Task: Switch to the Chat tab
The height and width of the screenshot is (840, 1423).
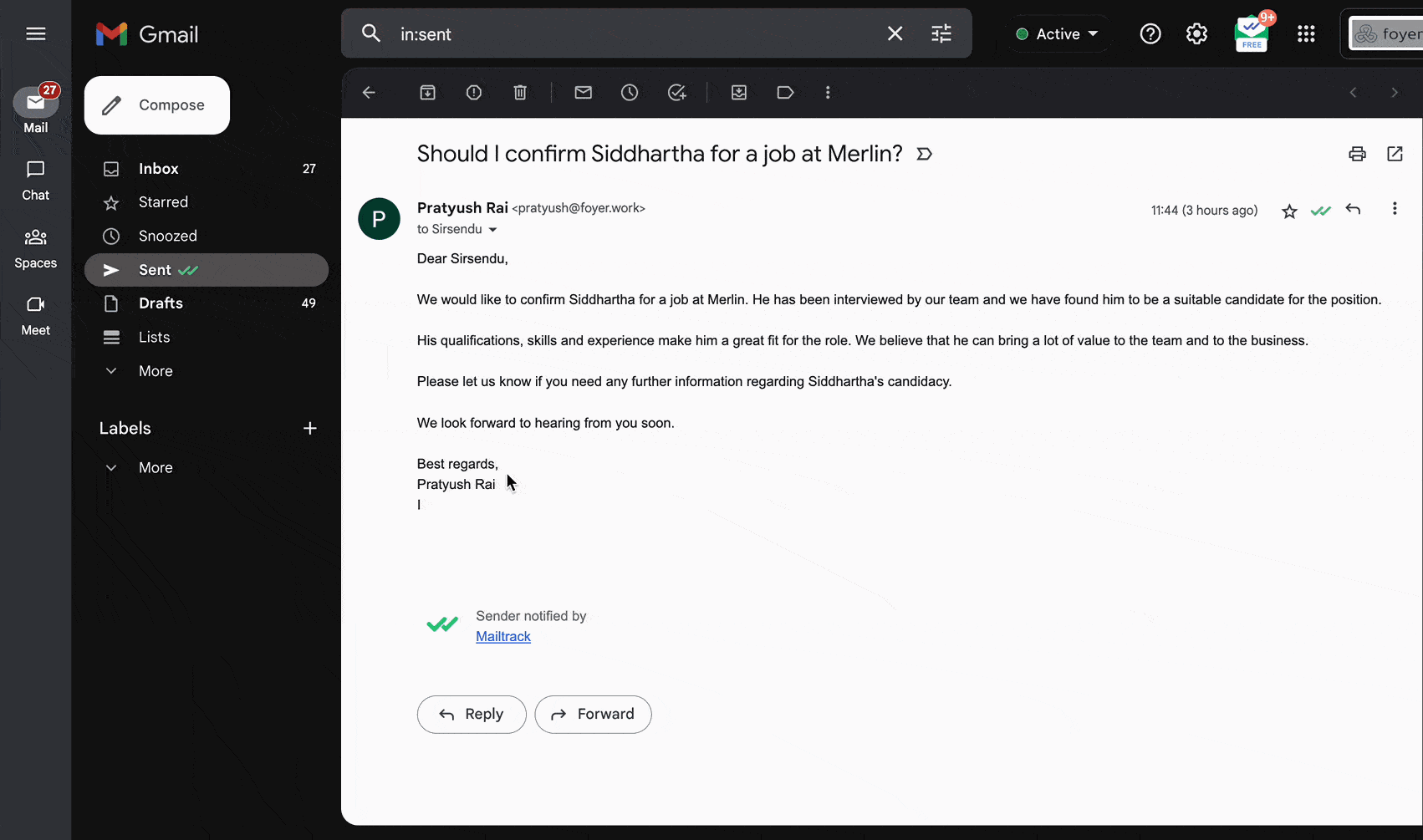Action: pos(35,181)
